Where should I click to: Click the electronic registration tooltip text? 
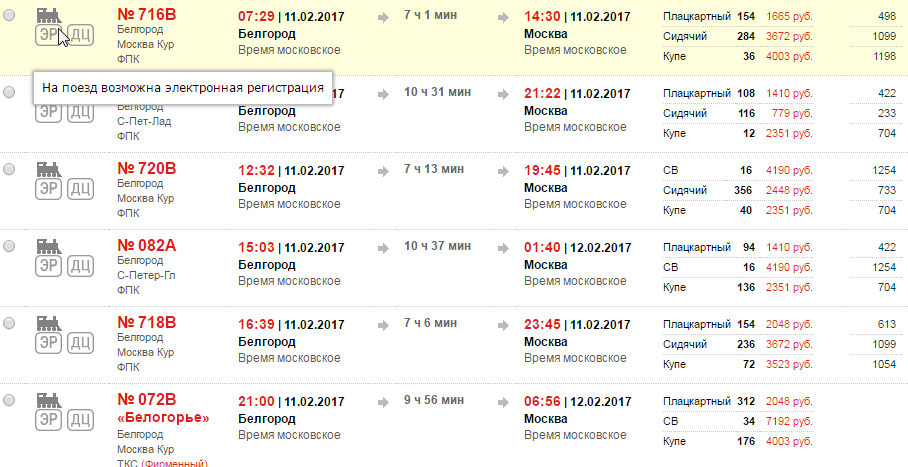pos(182,88)
